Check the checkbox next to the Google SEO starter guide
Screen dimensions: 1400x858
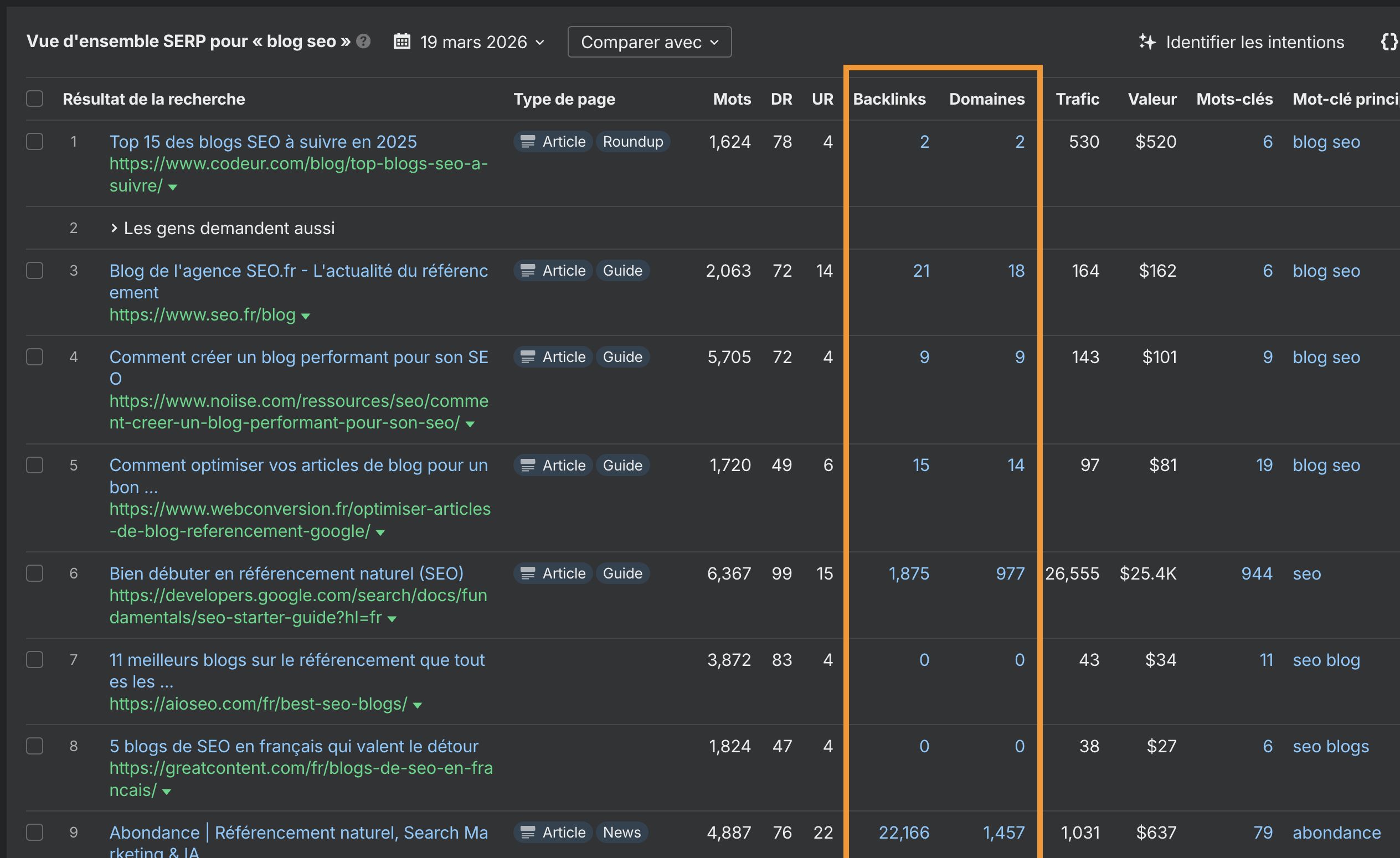(35, 573)
